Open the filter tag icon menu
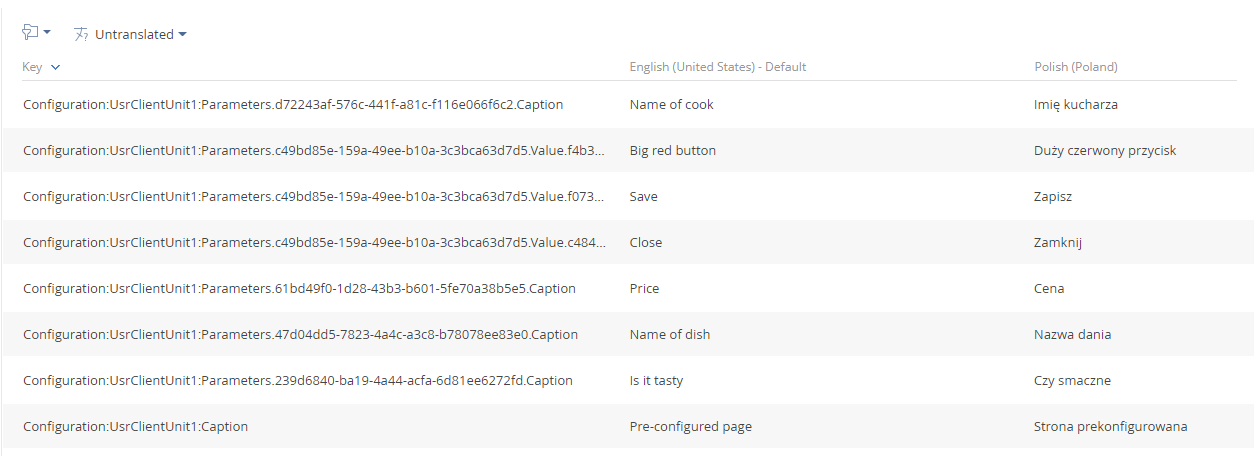The height and width of the screenshot is (456, 1254). coord(30,33)
